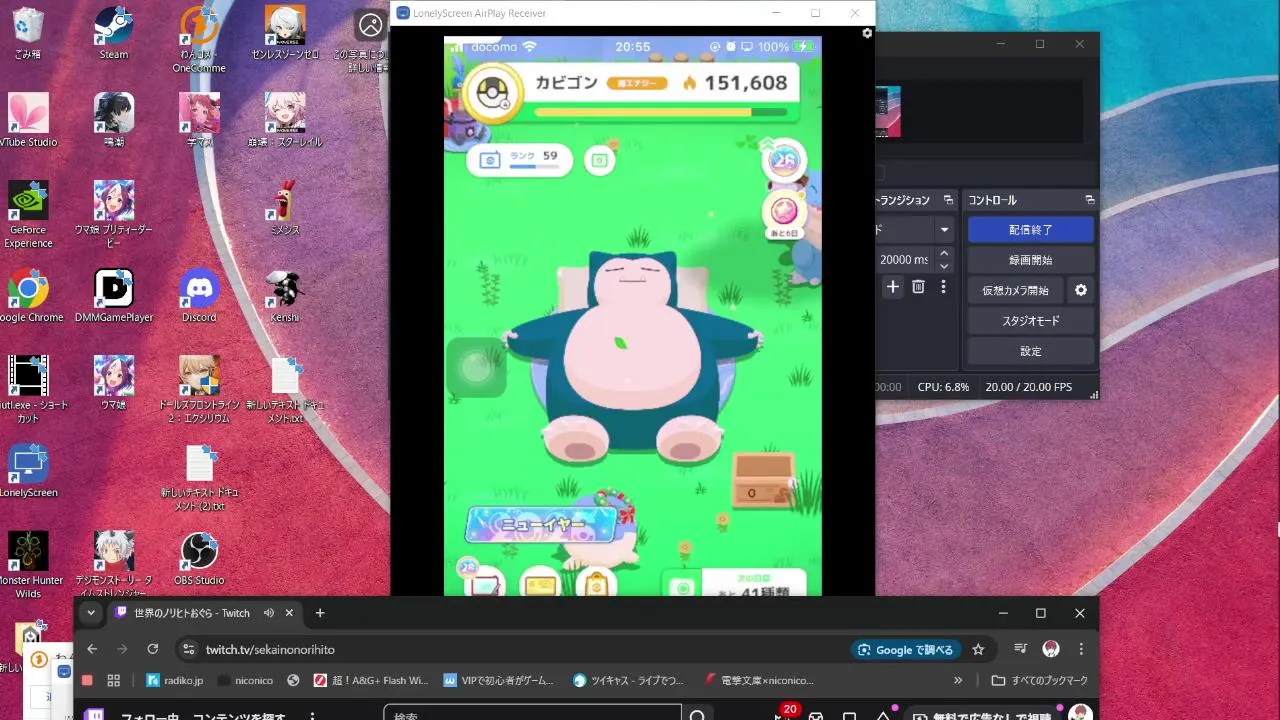1280x720 pixels.
Task: Increase the 20000 ms transition duration
Action: [944, 253]
